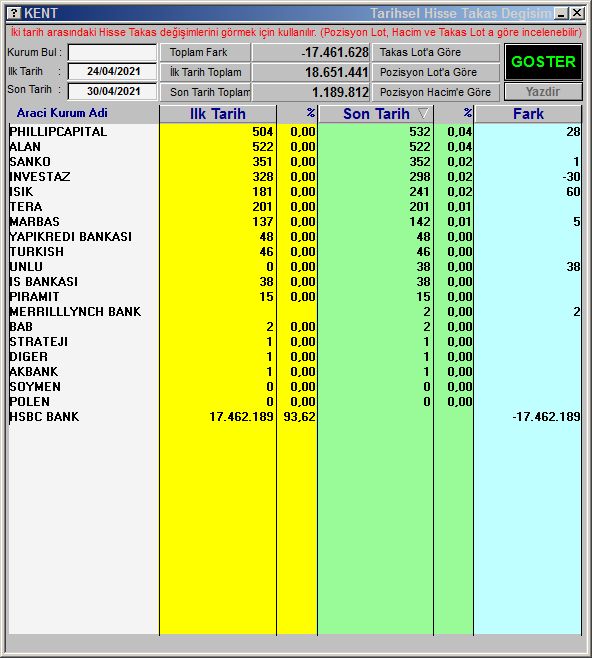
Task: Click HSBC BANK Fark value -17.462.189
Action: (546, 417)
